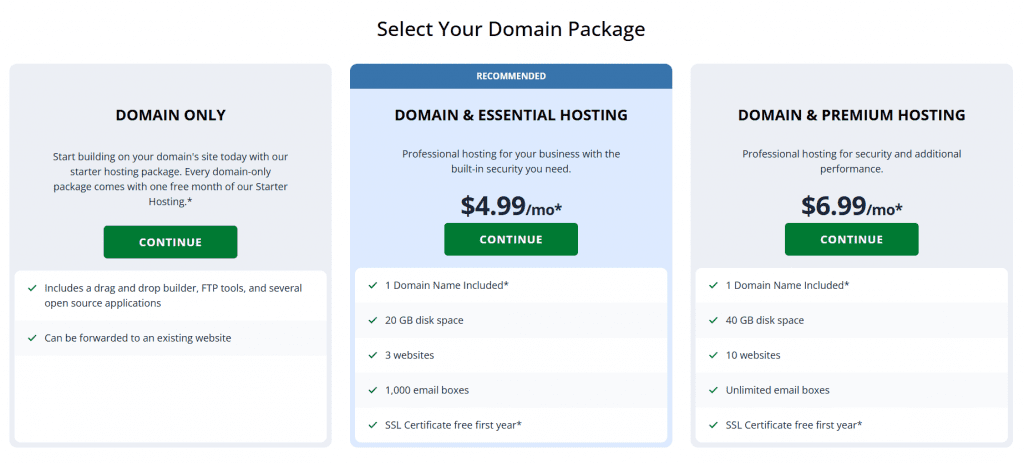
Task: Click the Domain Only heading
Action: 170,116
